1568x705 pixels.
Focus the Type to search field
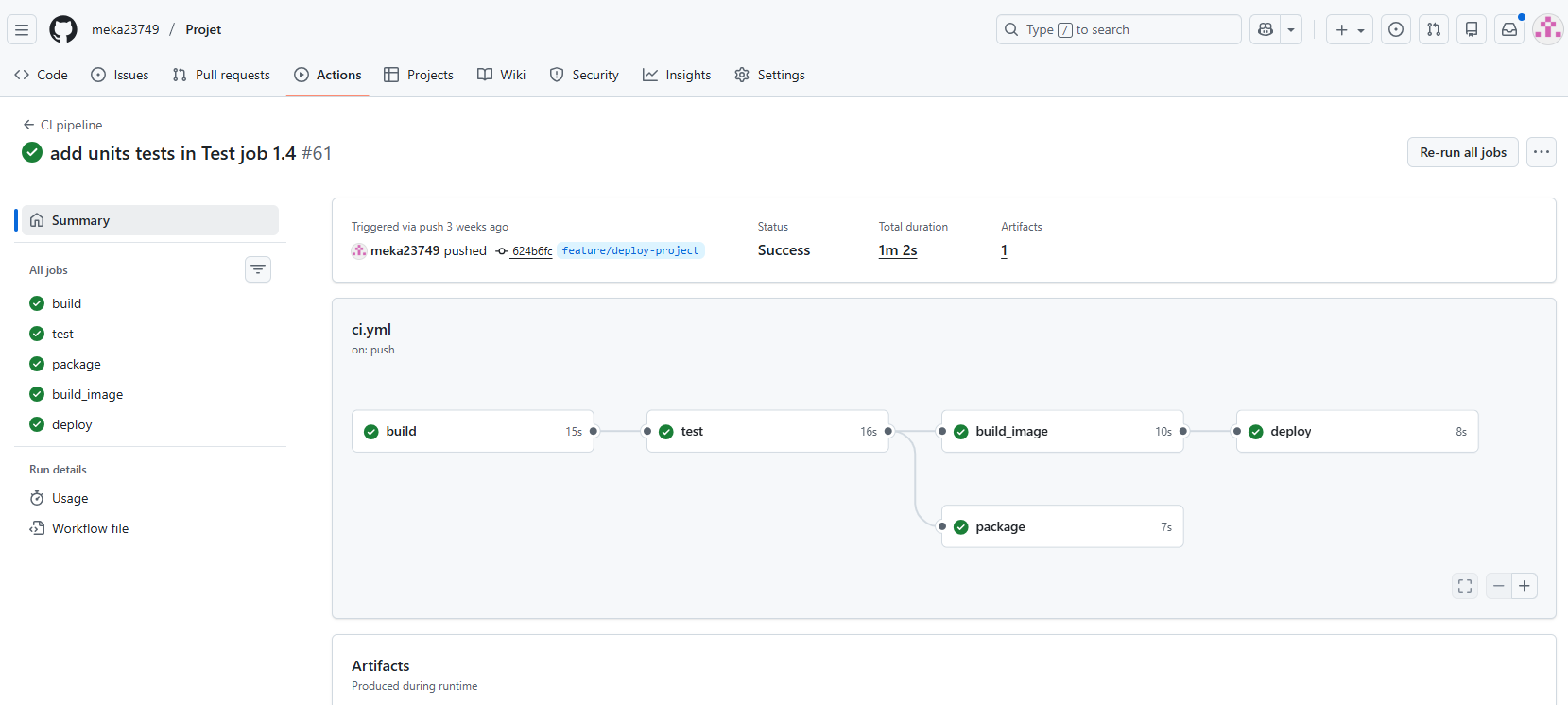(x=1119, y=29)
